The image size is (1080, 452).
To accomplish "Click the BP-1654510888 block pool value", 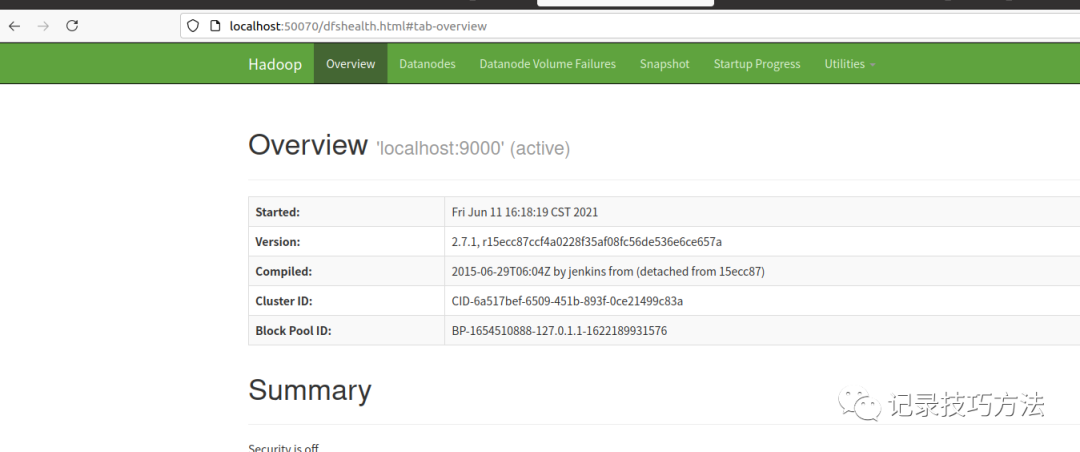I will [559, 331].
